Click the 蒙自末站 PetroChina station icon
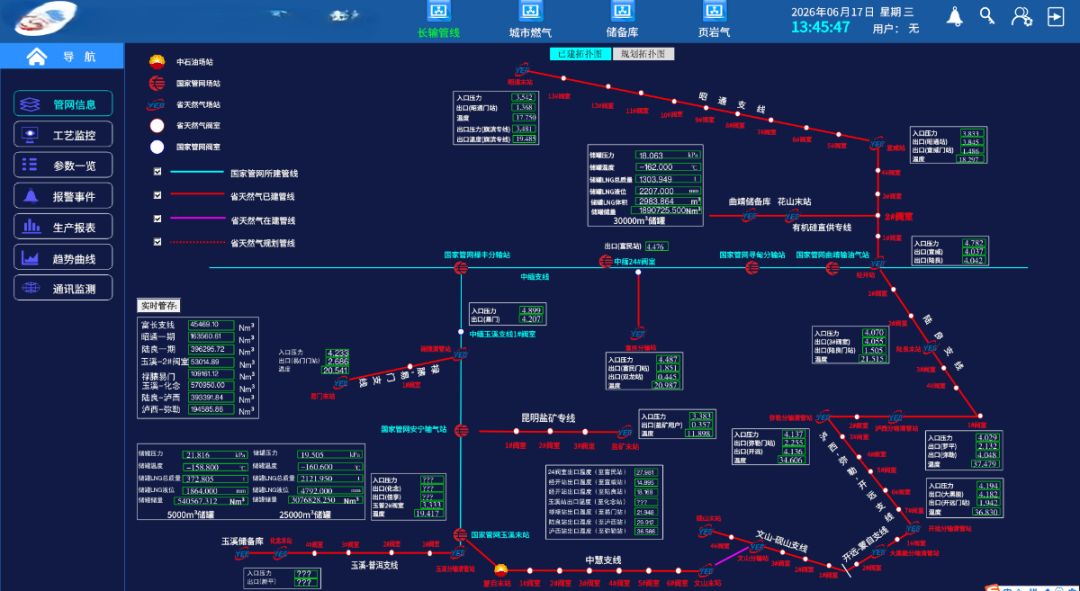The height and width of the screenshot is (591, 1080). (x=501, y=570)
